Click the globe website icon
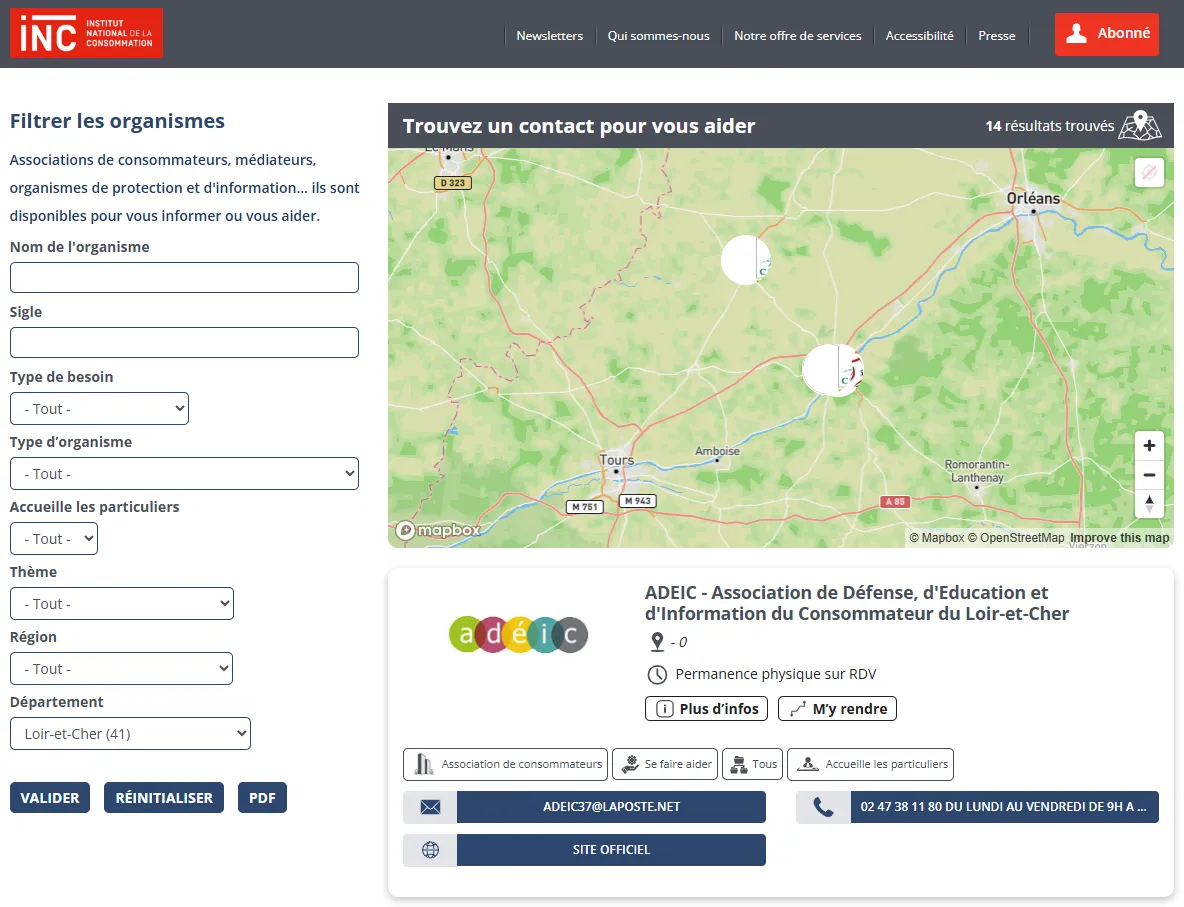 coord(430,850)
